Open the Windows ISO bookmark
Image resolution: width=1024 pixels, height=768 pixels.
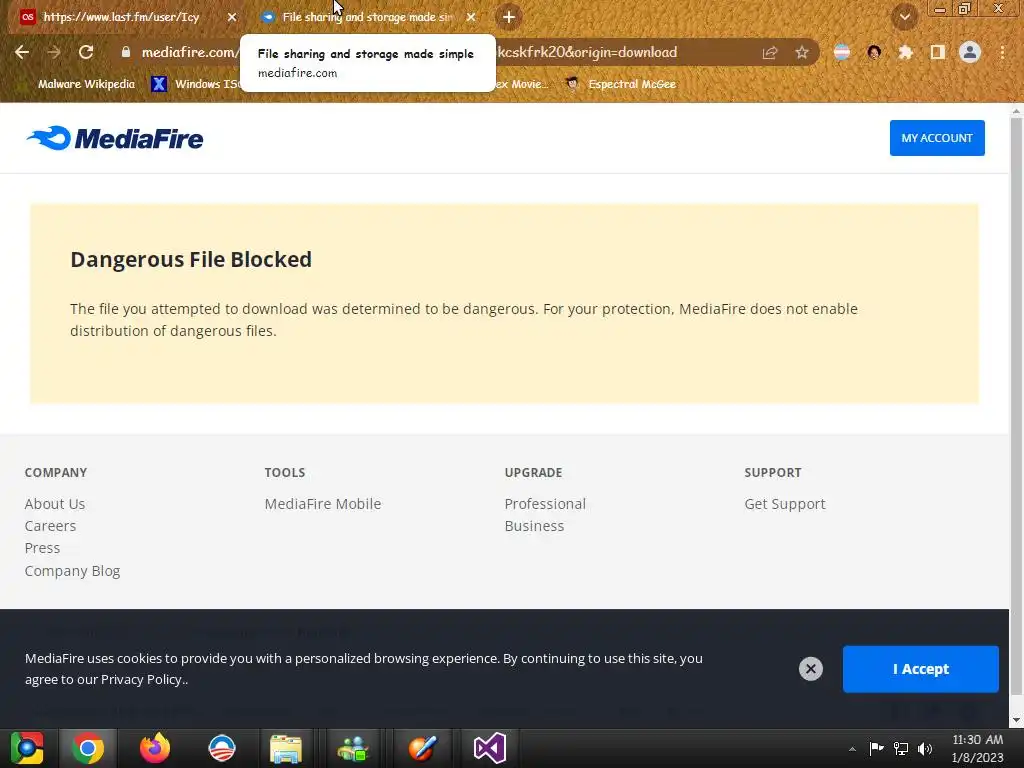(x=196, y=84)
